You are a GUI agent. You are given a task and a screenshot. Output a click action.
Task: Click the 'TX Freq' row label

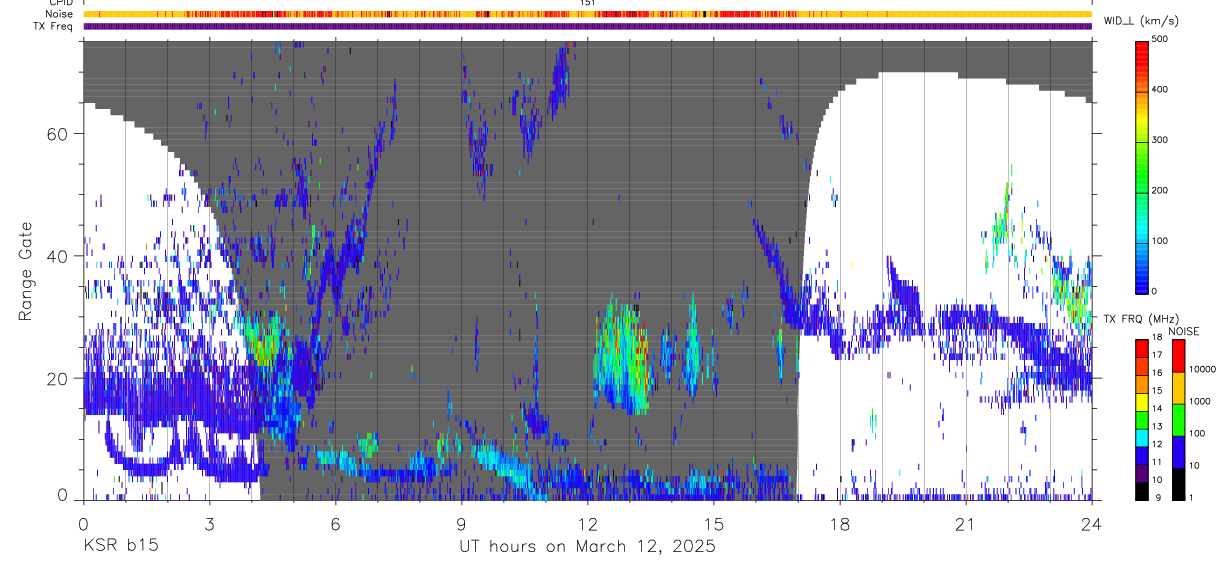tap(54, 26)
